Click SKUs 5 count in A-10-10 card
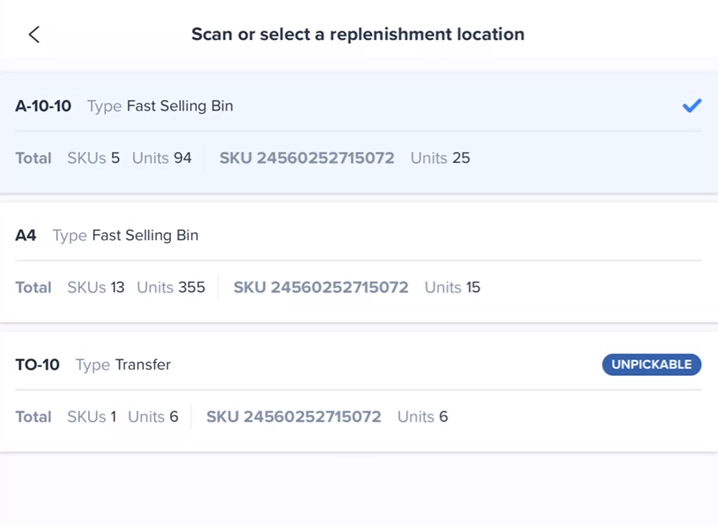The height and width of the screenshot is (525, 718). 93,158
